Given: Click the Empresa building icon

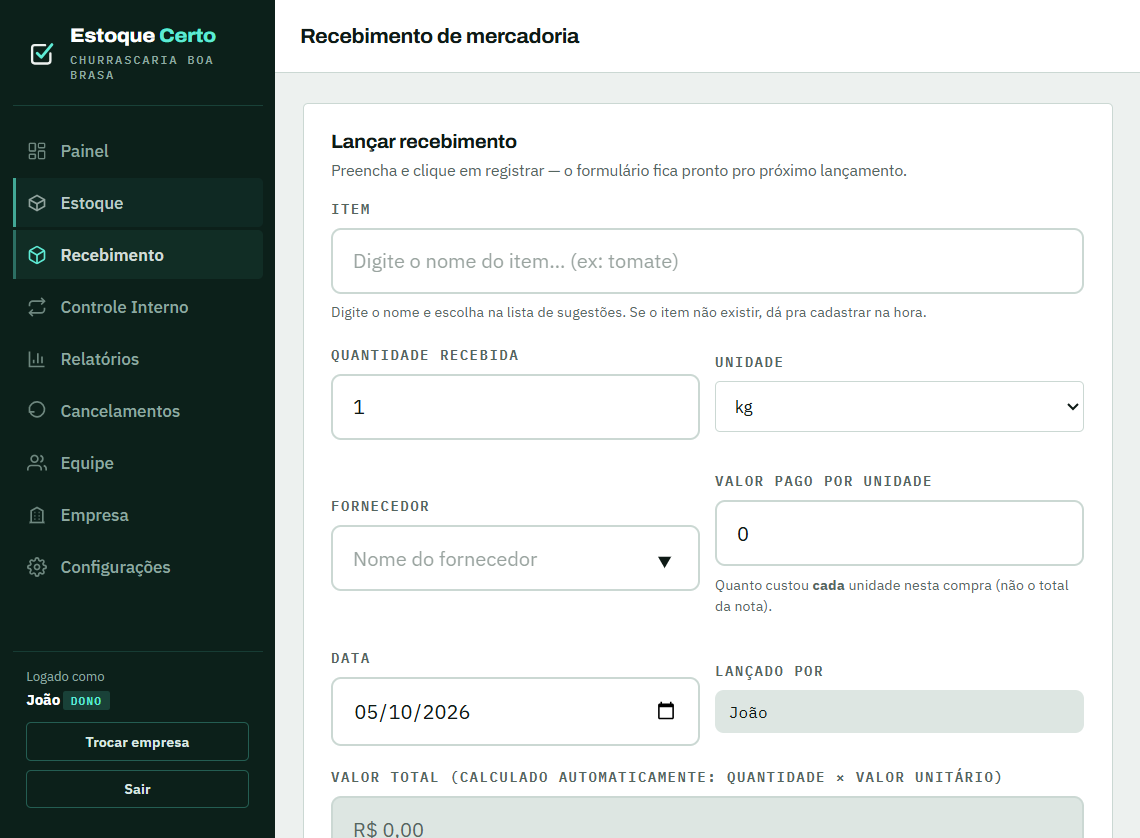Looking at the screenshot, I should [36, 515].
